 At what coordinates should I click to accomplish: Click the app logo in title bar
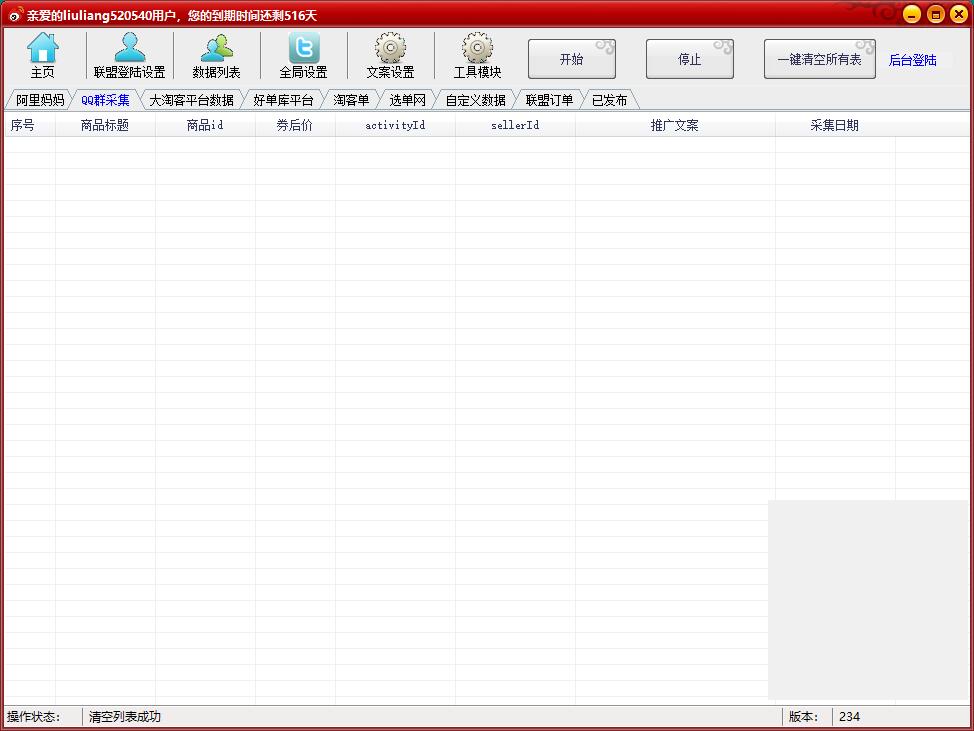[x=15, y=14]
